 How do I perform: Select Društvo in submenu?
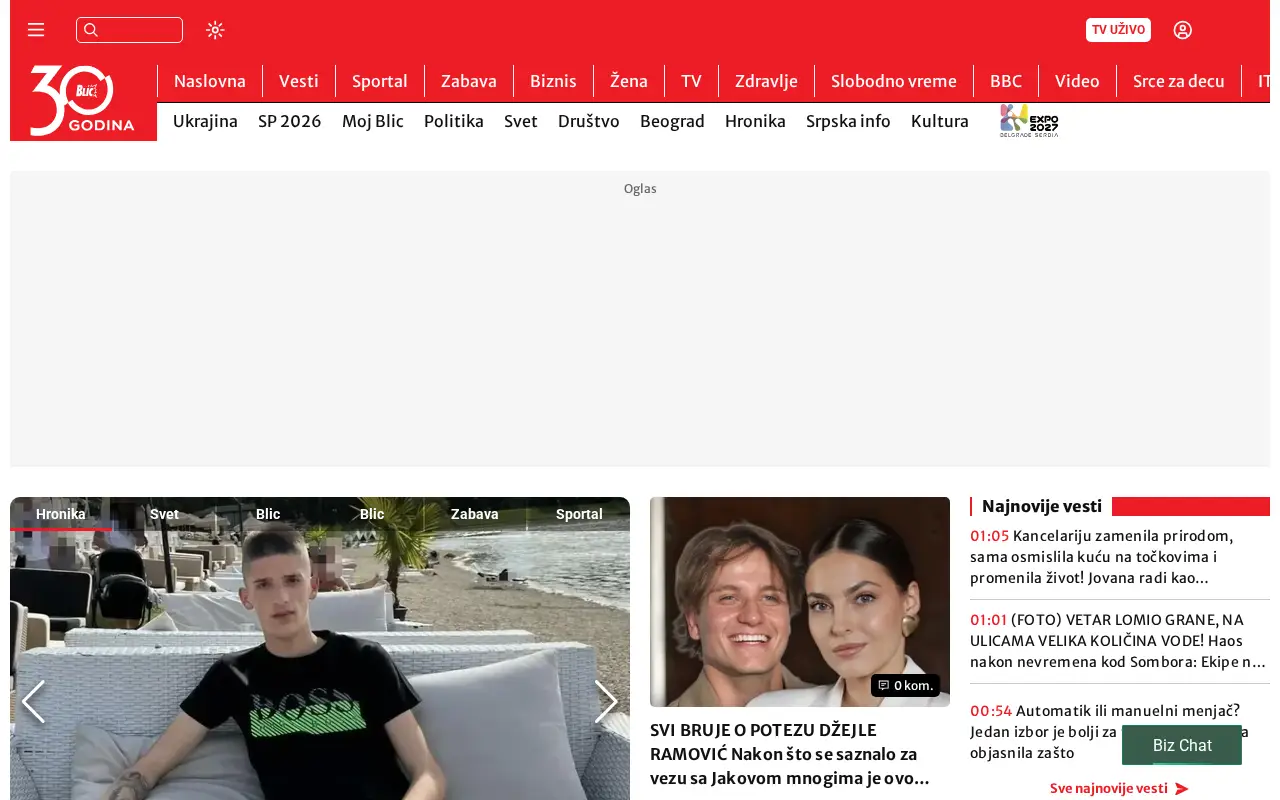click(x=589, y=121)
